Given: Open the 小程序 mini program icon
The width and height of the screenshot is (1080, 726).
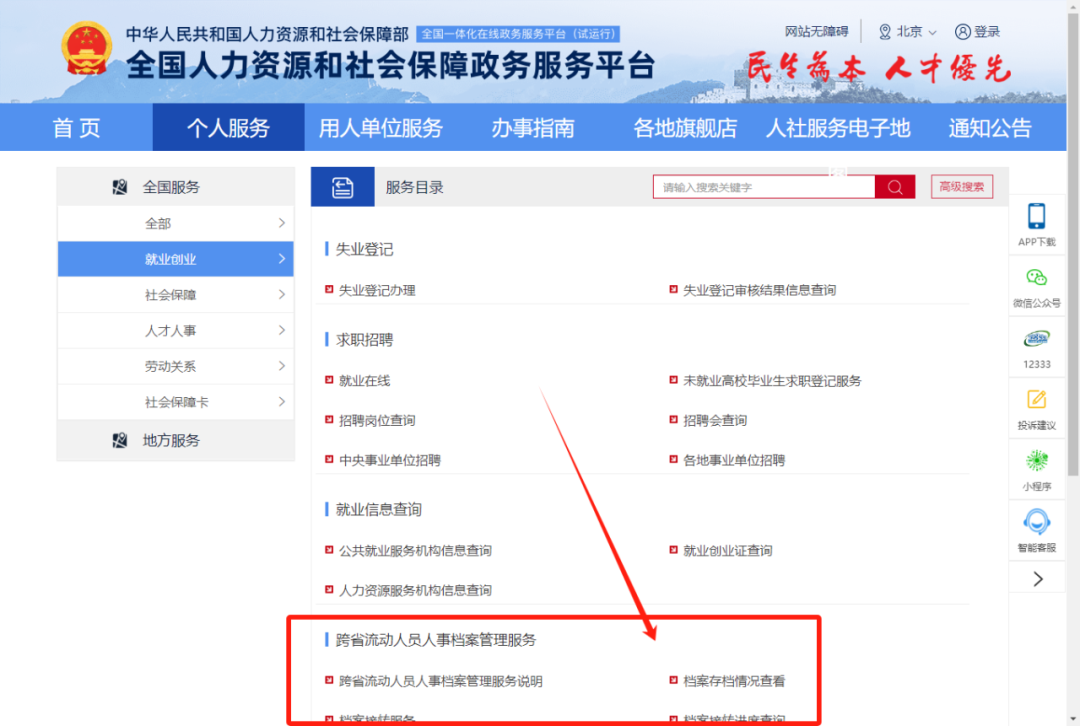Looking at the screenshot, I should pyautogui.click(x=1037, y=466).
